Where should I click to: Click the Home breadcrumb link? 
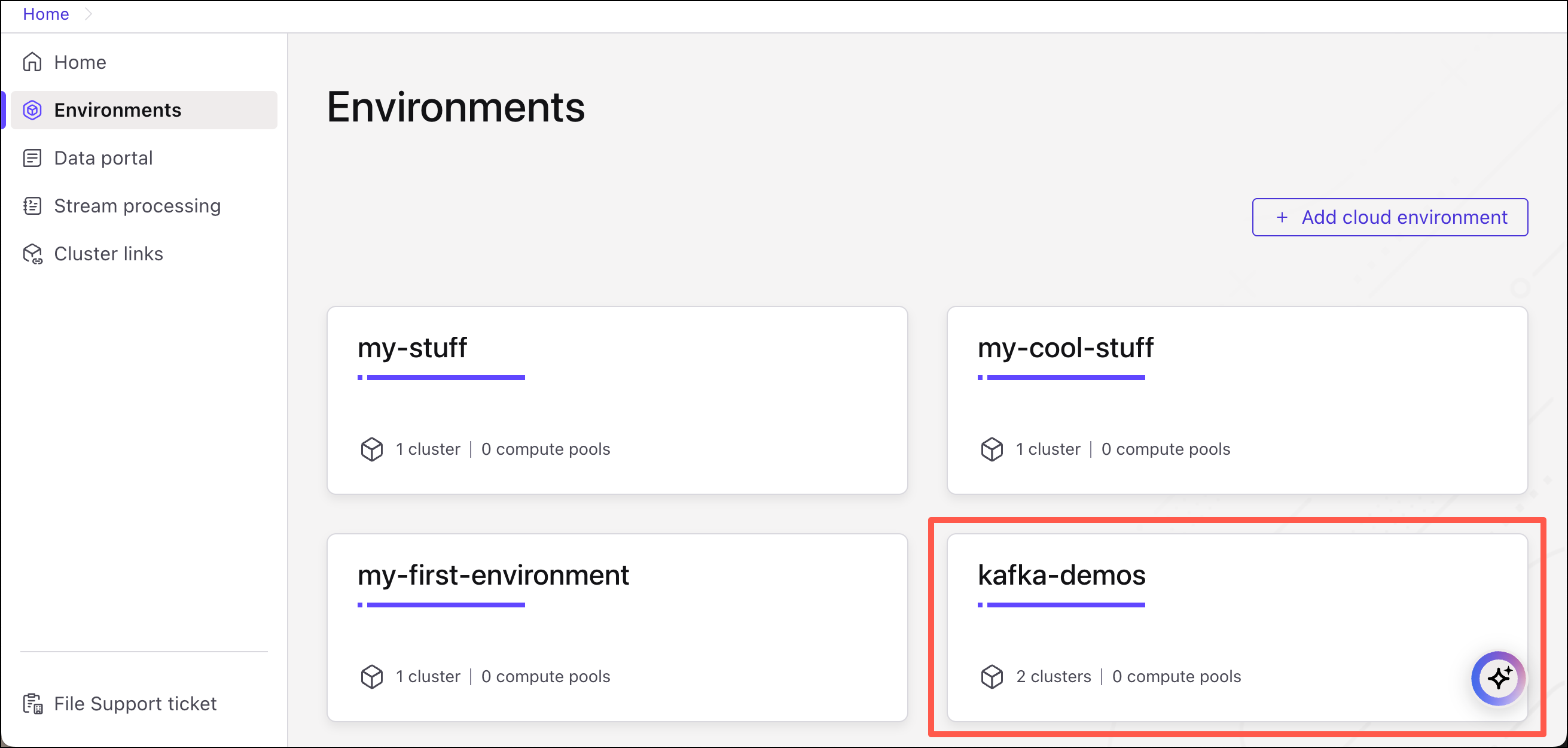[45, 13]
